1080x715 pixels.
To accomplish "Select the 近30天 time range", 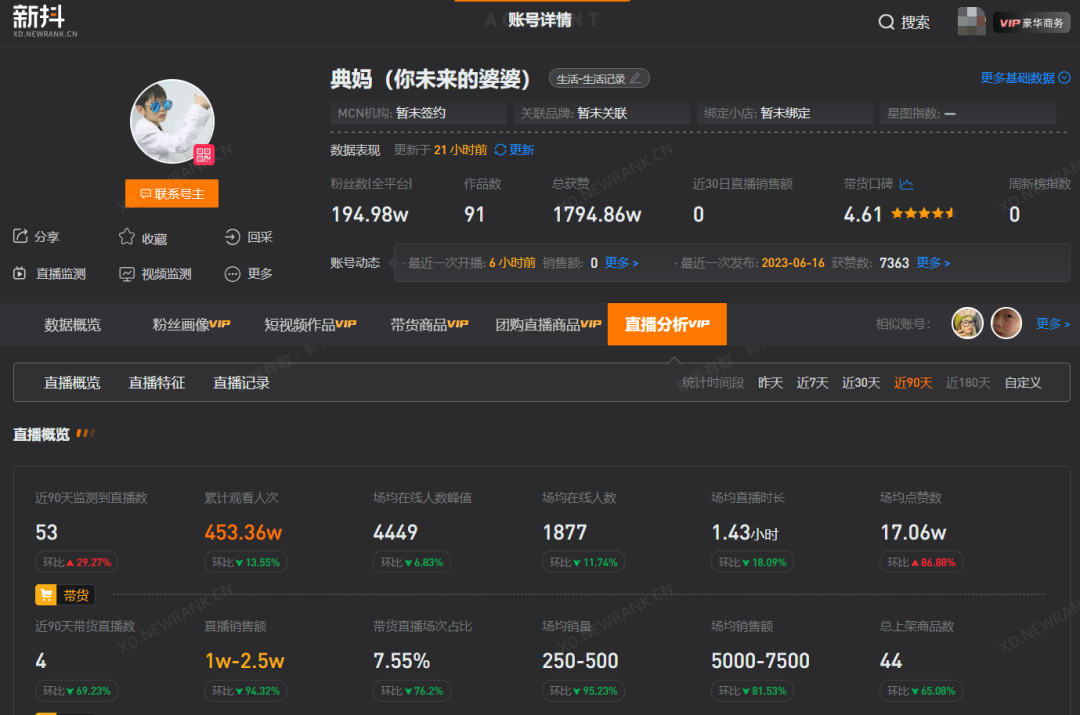I will tap(860, 383).
